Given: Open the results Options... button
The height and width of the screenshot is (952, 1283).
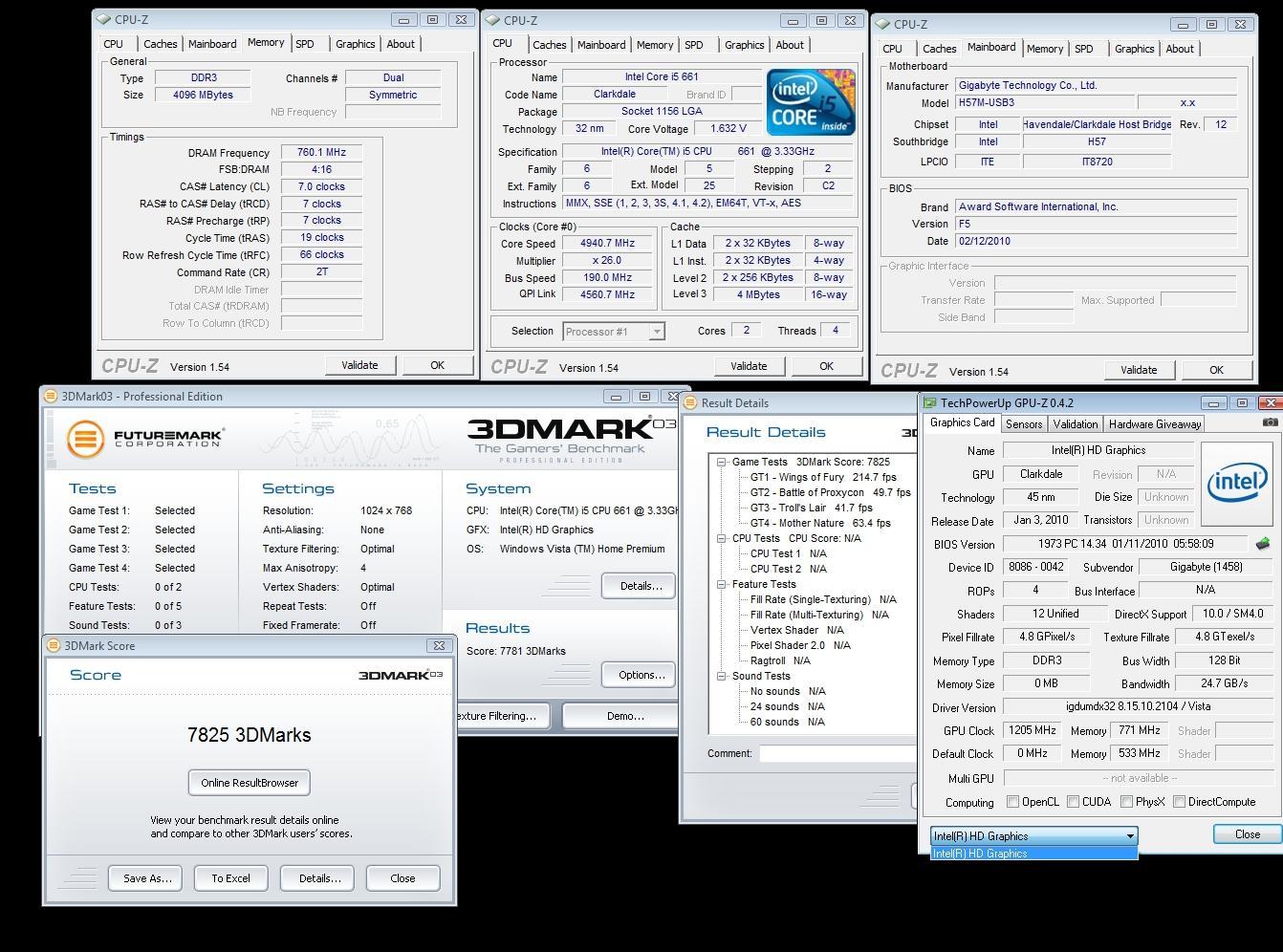Looking at the screenshot, I should (639, 675).
